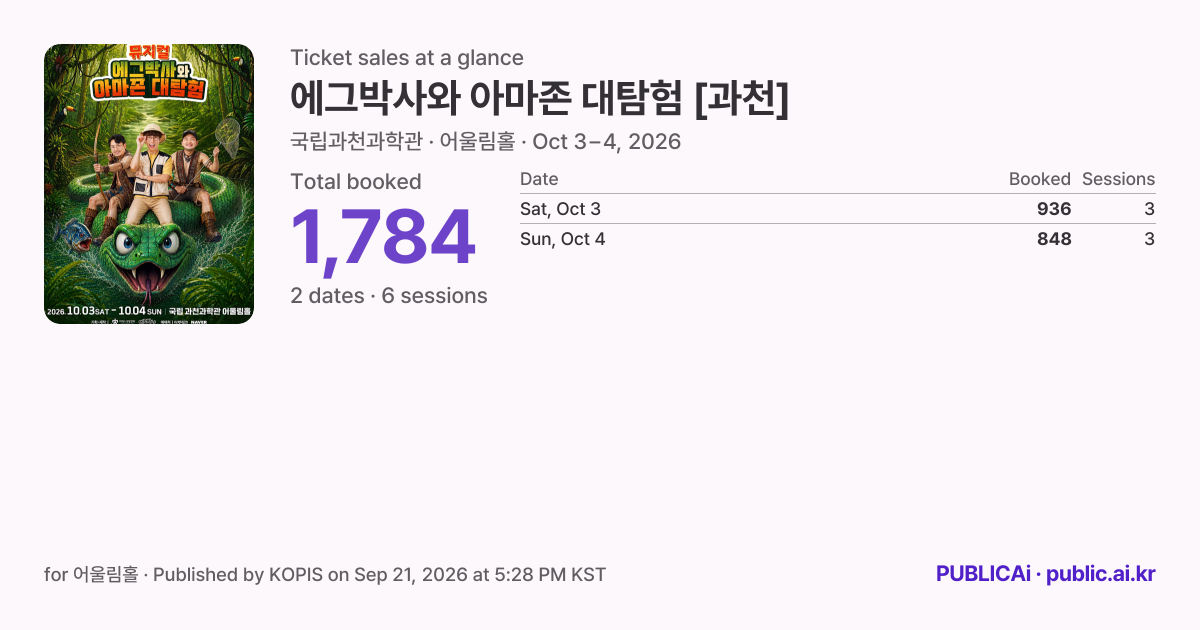The width and height of the screenshot is (1200, 630).
Task: Click the musical poster thumbnail
Action: tap(149, 184)
